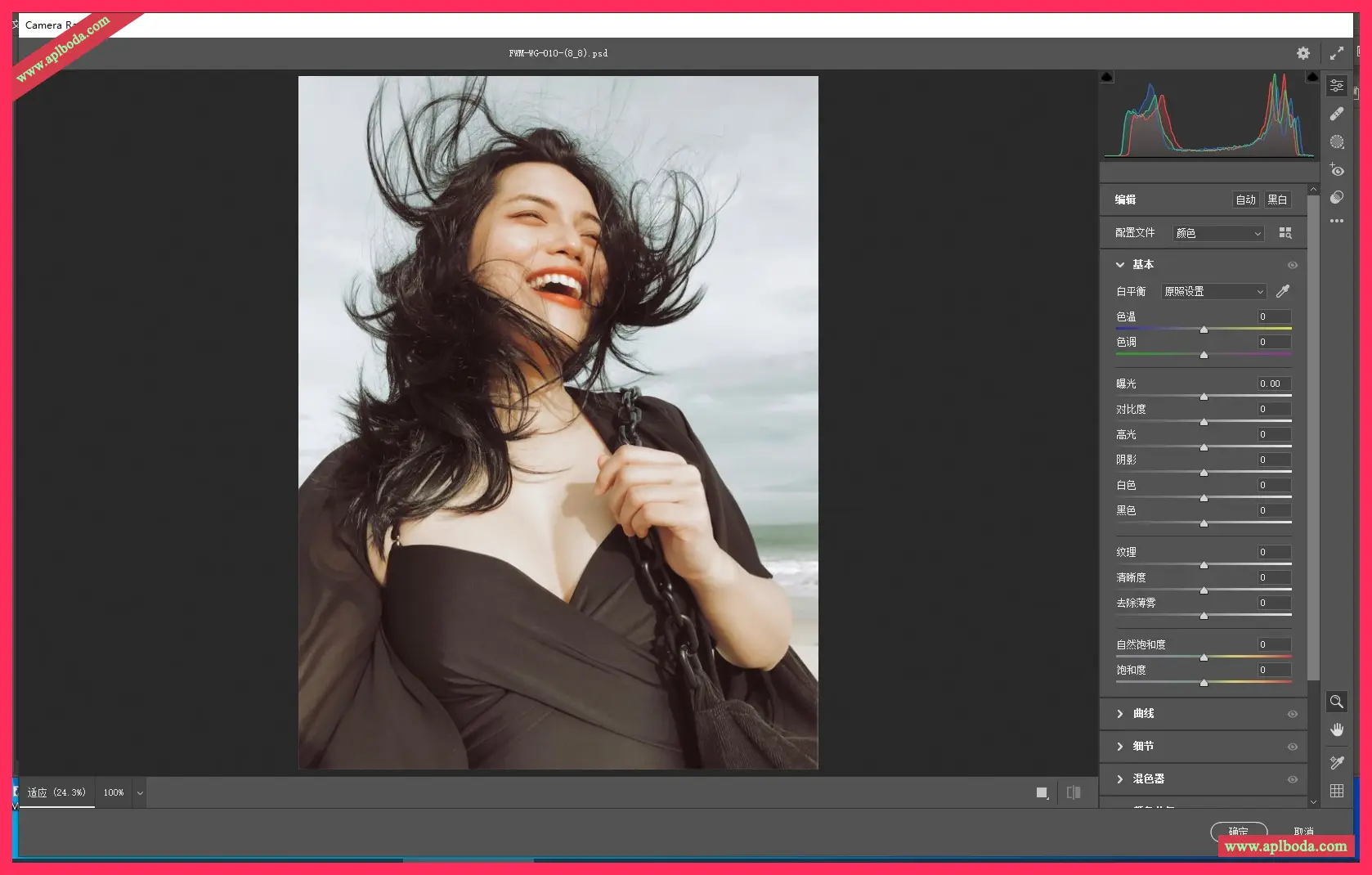Screen dimensions: 1372x875
Task: Toggle visibility eye for 混色器 panel
Action: tap(1293, 779)
